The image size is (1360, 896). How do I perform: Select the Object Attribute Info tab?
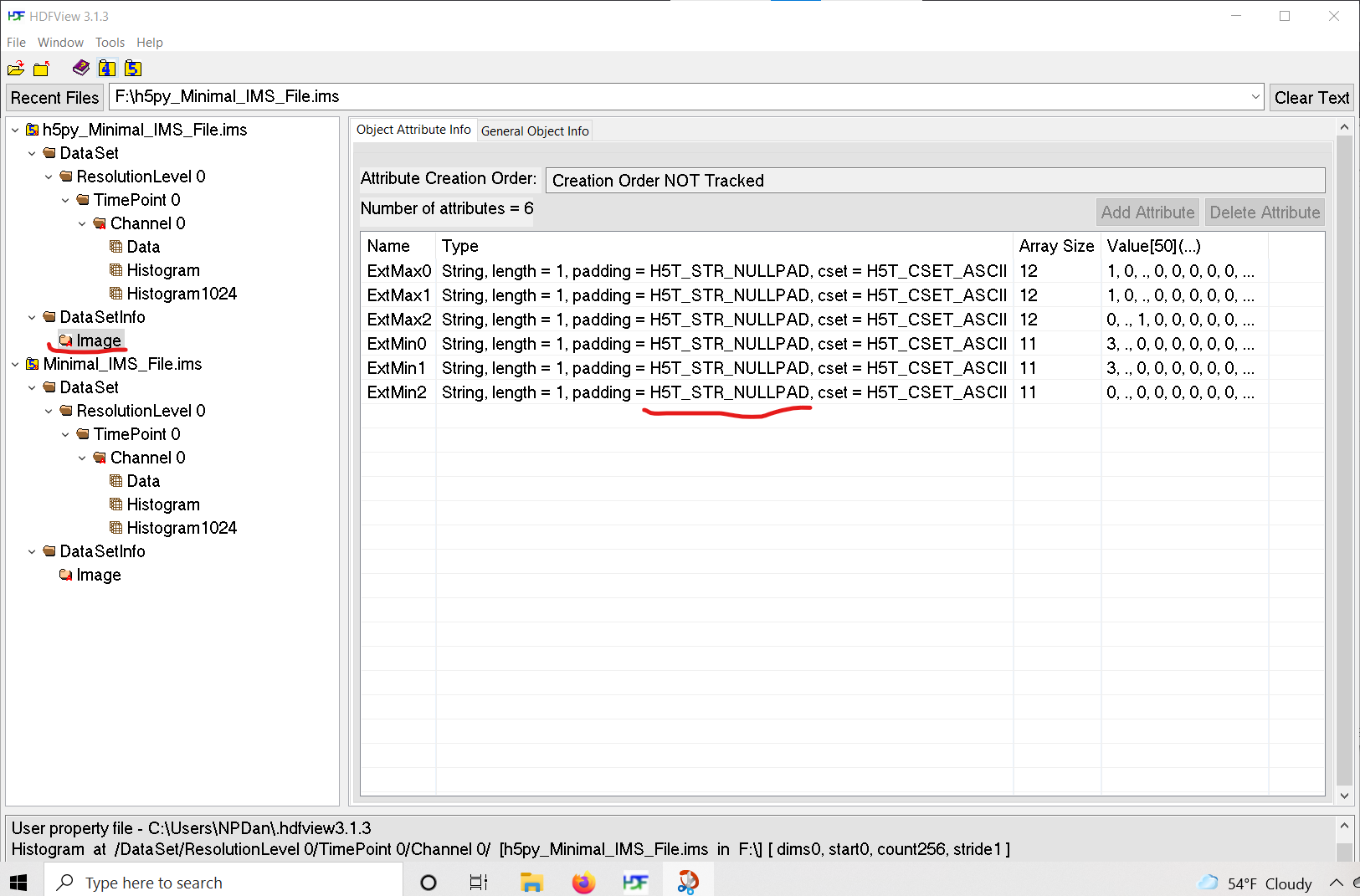coord(413,130)
